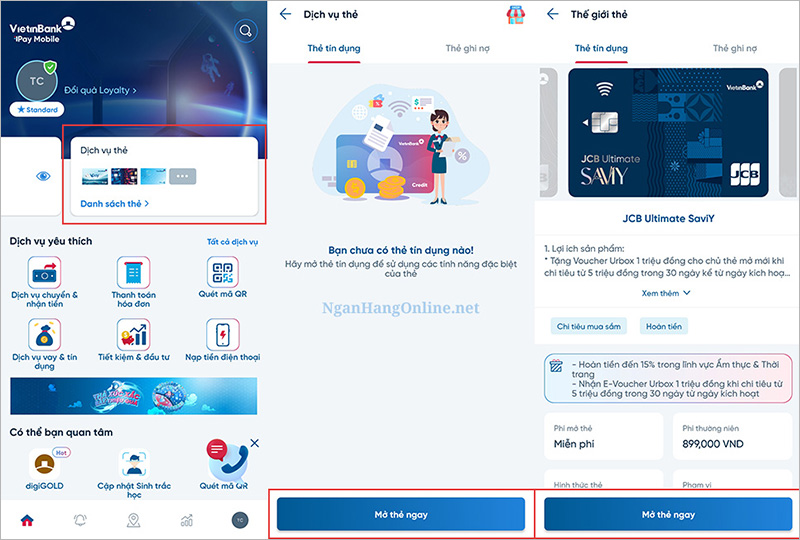The height and width of the screenshot is (540, 800).
Task: Tap the floating phone support icon
Action: 228,461
